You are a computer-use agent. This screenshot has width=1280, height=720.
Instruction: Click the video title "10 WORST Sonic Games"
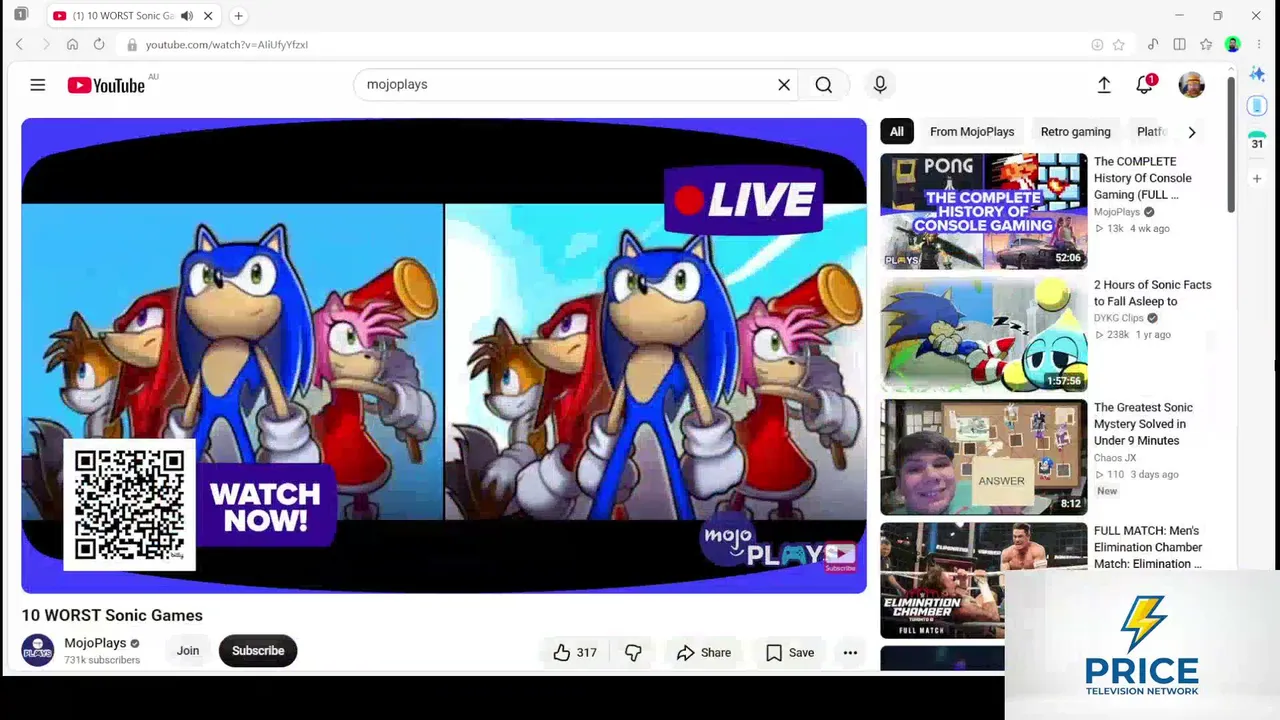coord(112,615)
